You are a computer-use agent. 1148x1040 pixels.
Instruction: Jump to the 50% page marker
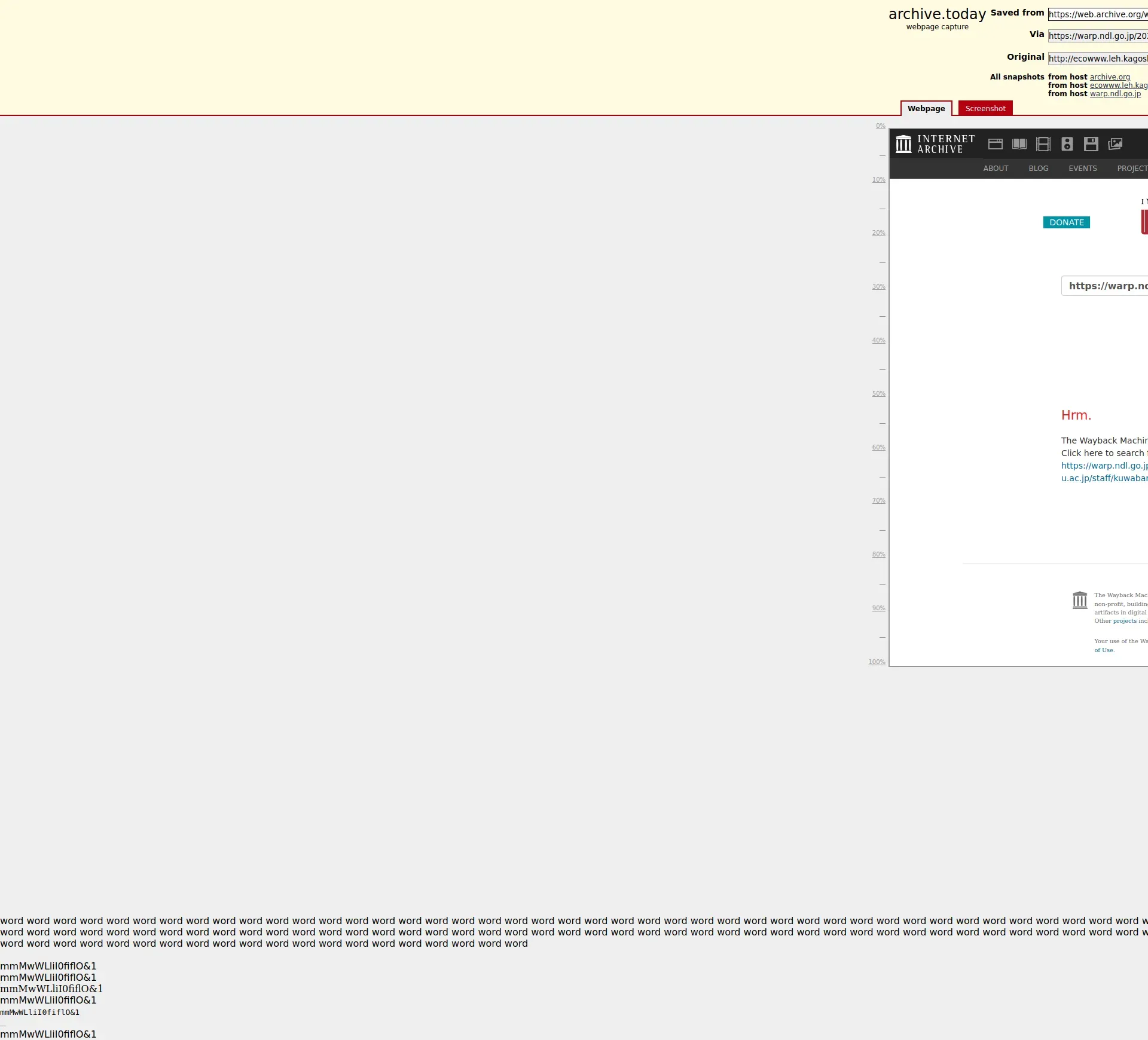tap(878, 394)
